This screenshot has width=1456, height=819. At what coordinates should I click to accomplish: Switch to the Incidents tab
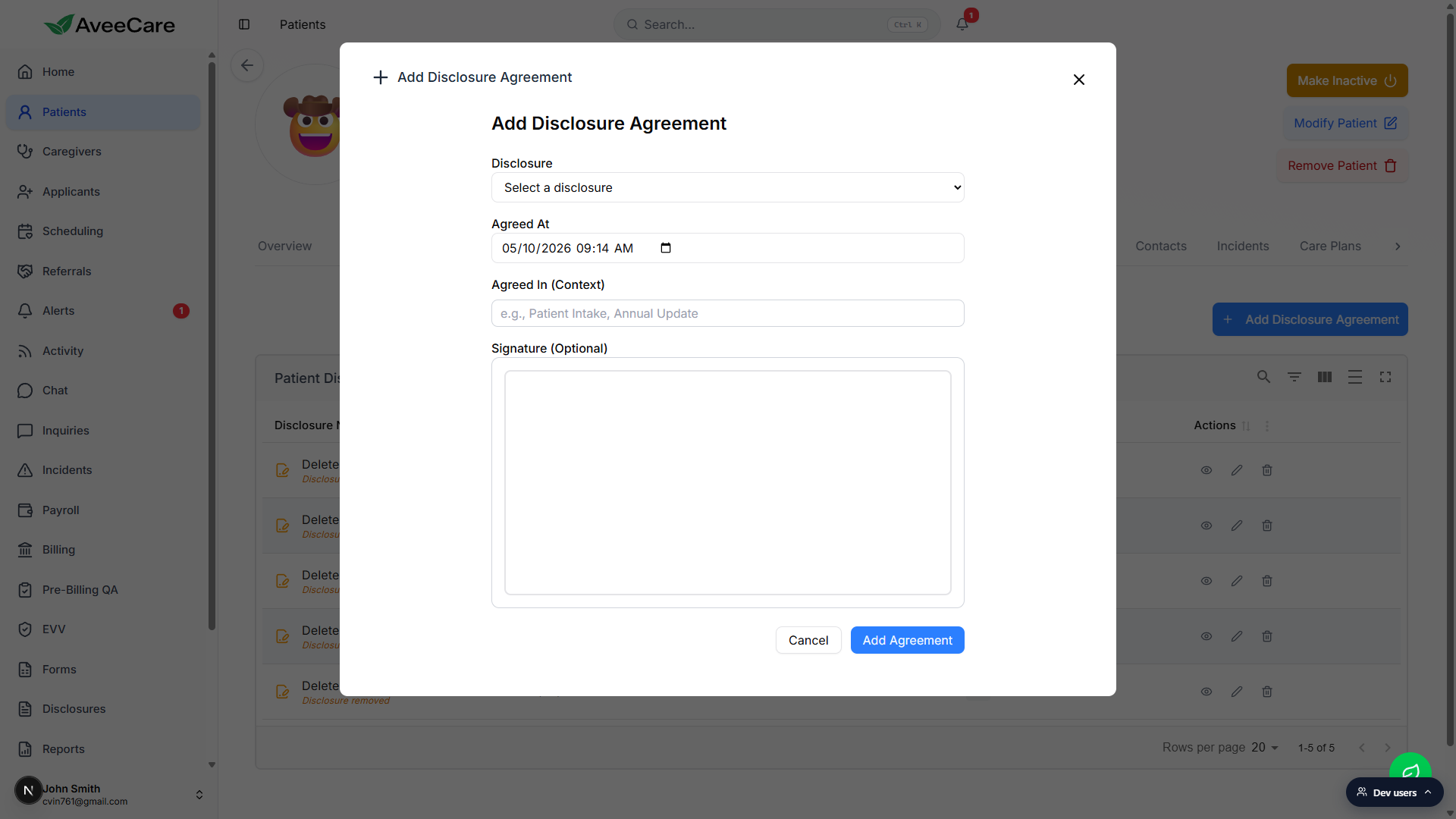1242,246
